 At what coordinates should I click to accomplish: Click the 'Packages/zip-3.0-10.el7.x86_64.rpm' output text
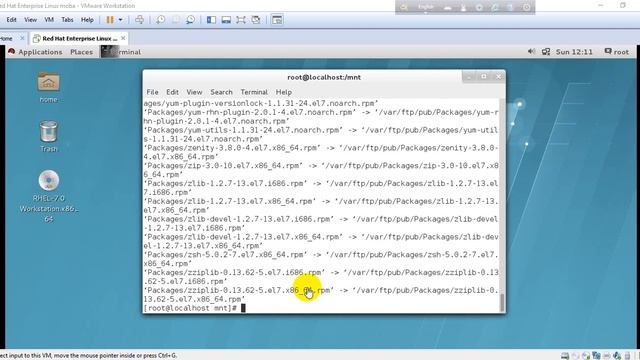[224, 166]
